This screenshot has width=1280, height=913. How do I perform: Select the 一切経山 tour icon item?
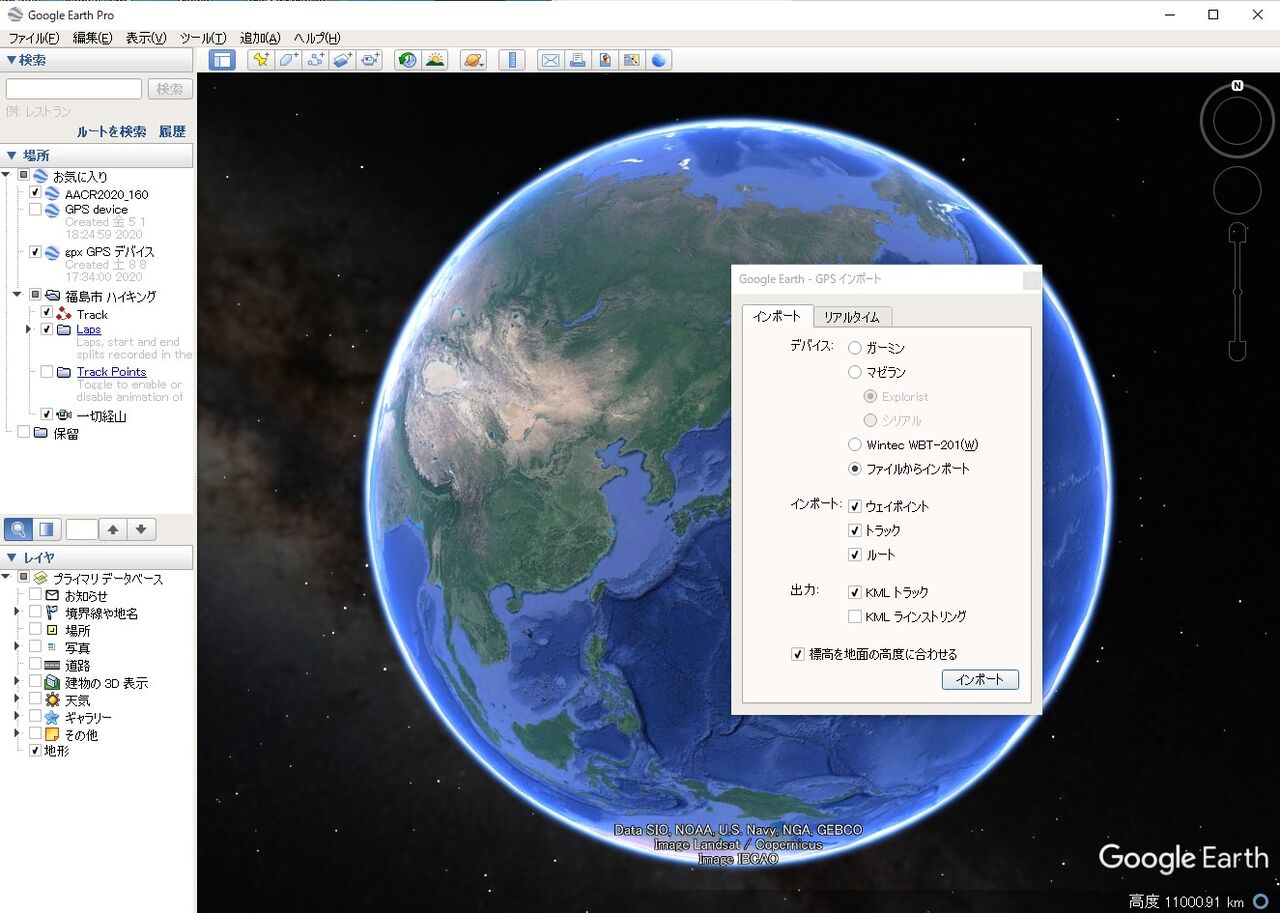[65, 415]
